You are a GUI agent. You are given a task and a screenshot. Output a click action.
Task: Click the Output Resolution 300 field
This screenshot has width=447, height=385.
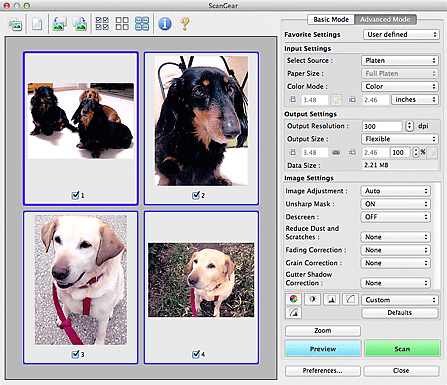tap(382, 126)
